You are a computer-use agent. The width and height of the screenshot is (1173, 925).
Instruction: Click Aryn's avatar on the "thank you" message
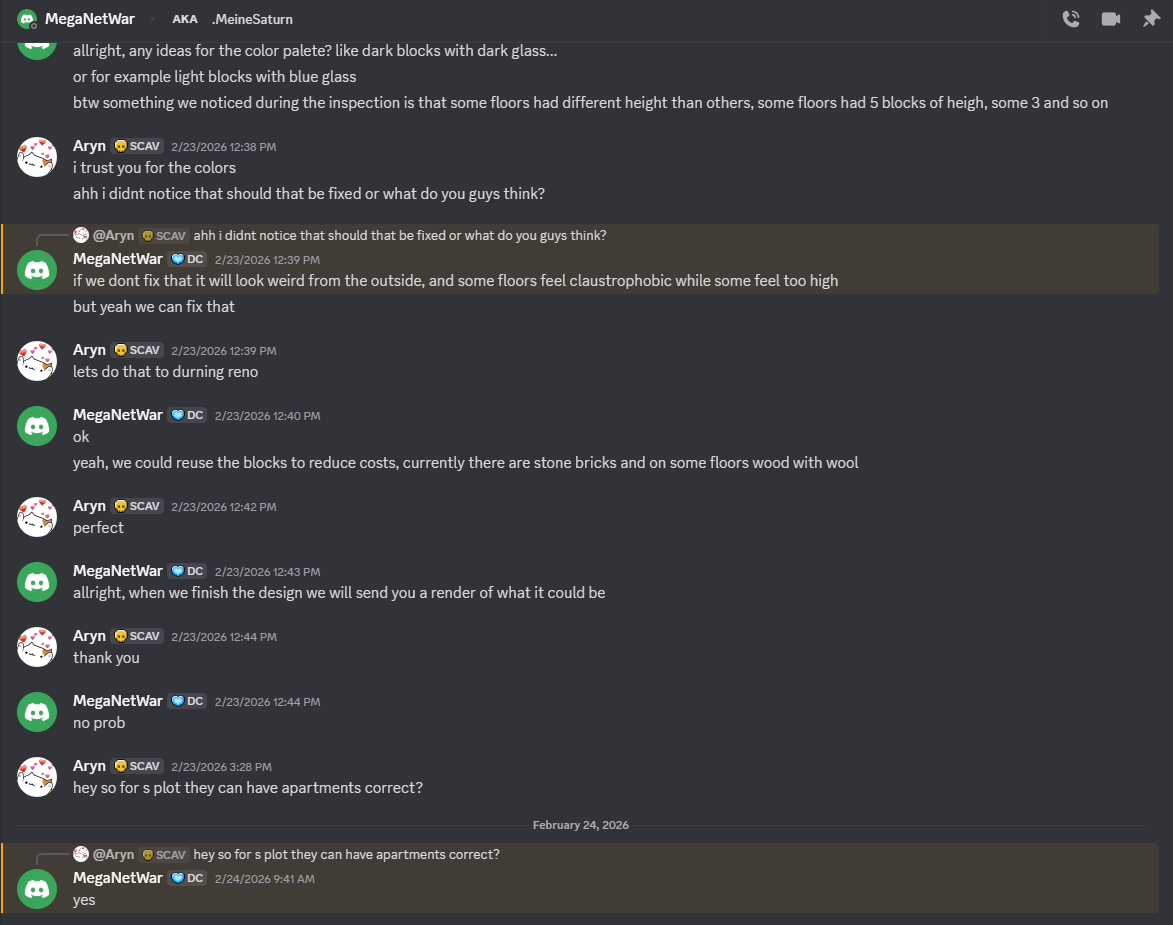pos(37,647)
